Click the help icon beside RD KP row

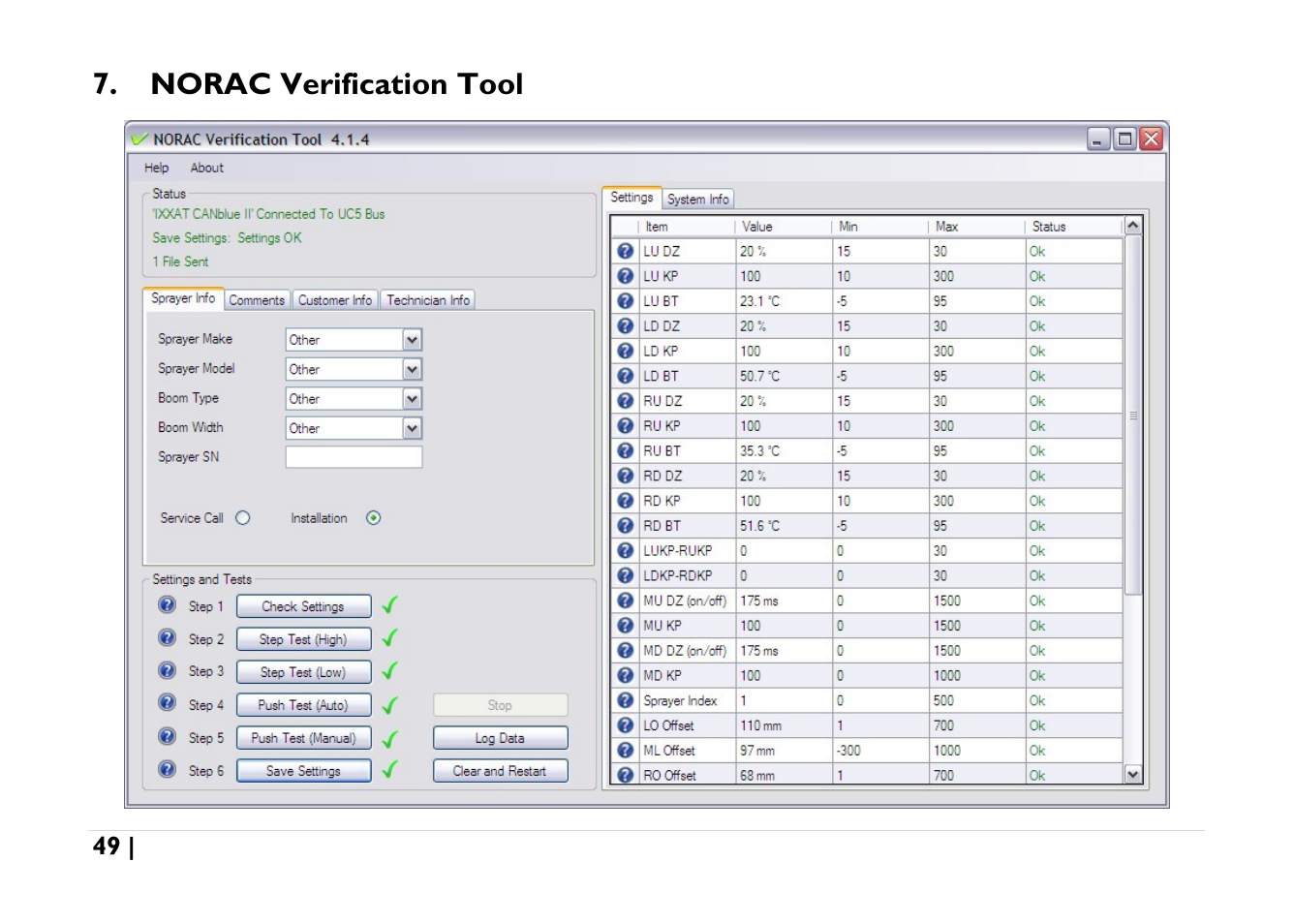(x=626, y=501)
